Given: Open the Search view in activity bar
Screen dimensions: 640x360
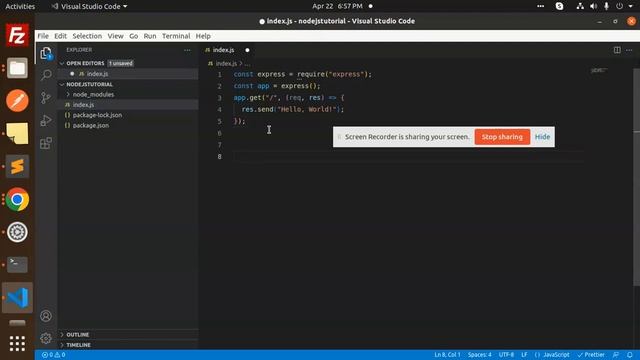Looking at the screenshot, I should (46, 75).
